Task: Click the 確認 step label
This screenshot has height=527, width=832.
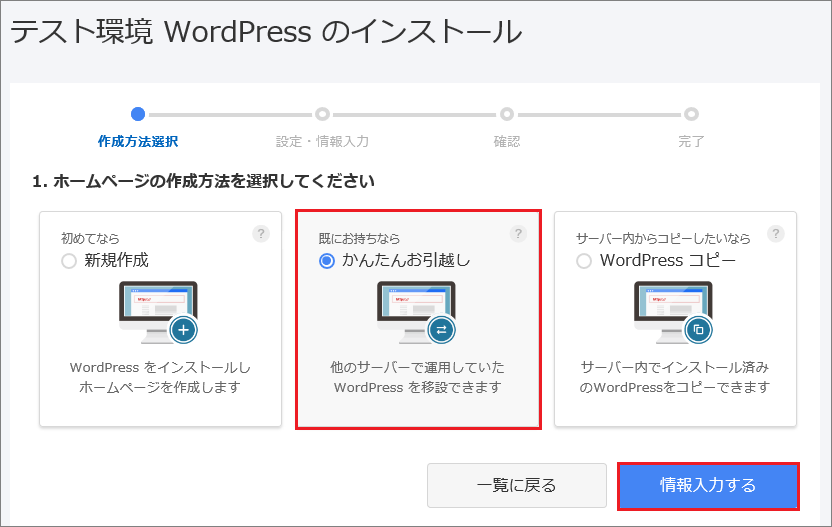Action: coord(507,142)
